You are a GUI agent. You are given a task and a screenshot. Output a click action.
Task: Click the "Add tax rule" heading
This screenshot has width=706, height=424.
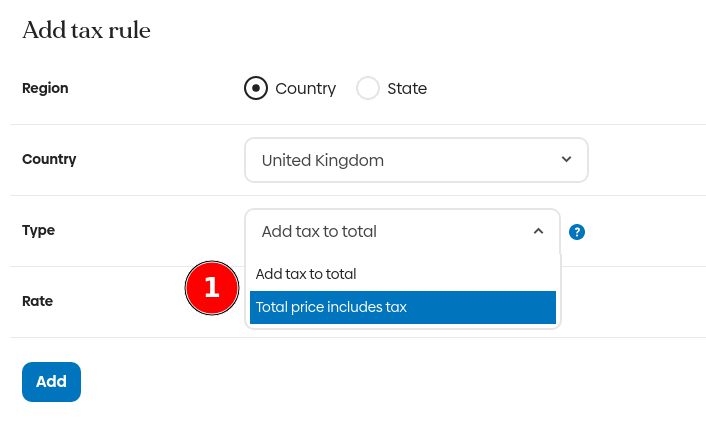(x=86, y=30)
